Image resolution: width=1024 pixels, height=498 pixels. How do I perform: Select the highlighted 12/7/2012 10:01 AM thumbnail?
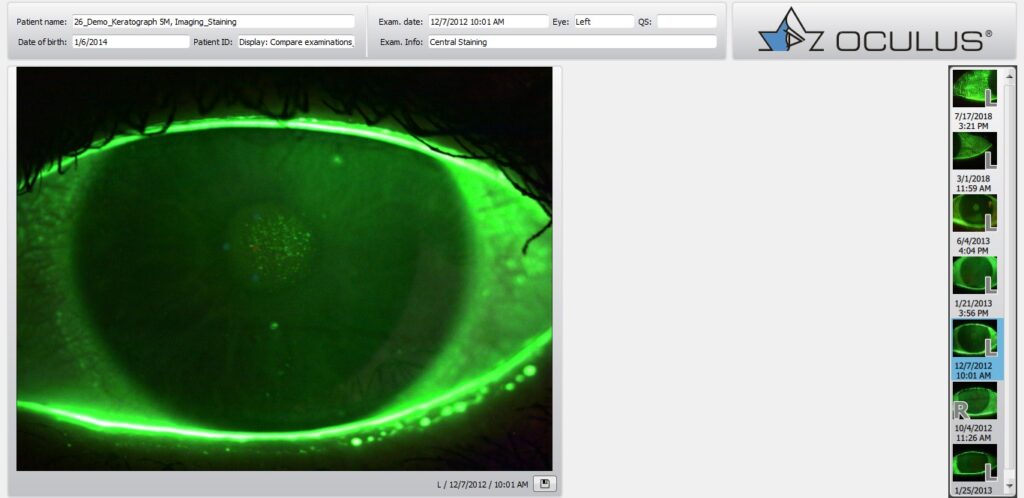tap(974, 339)
